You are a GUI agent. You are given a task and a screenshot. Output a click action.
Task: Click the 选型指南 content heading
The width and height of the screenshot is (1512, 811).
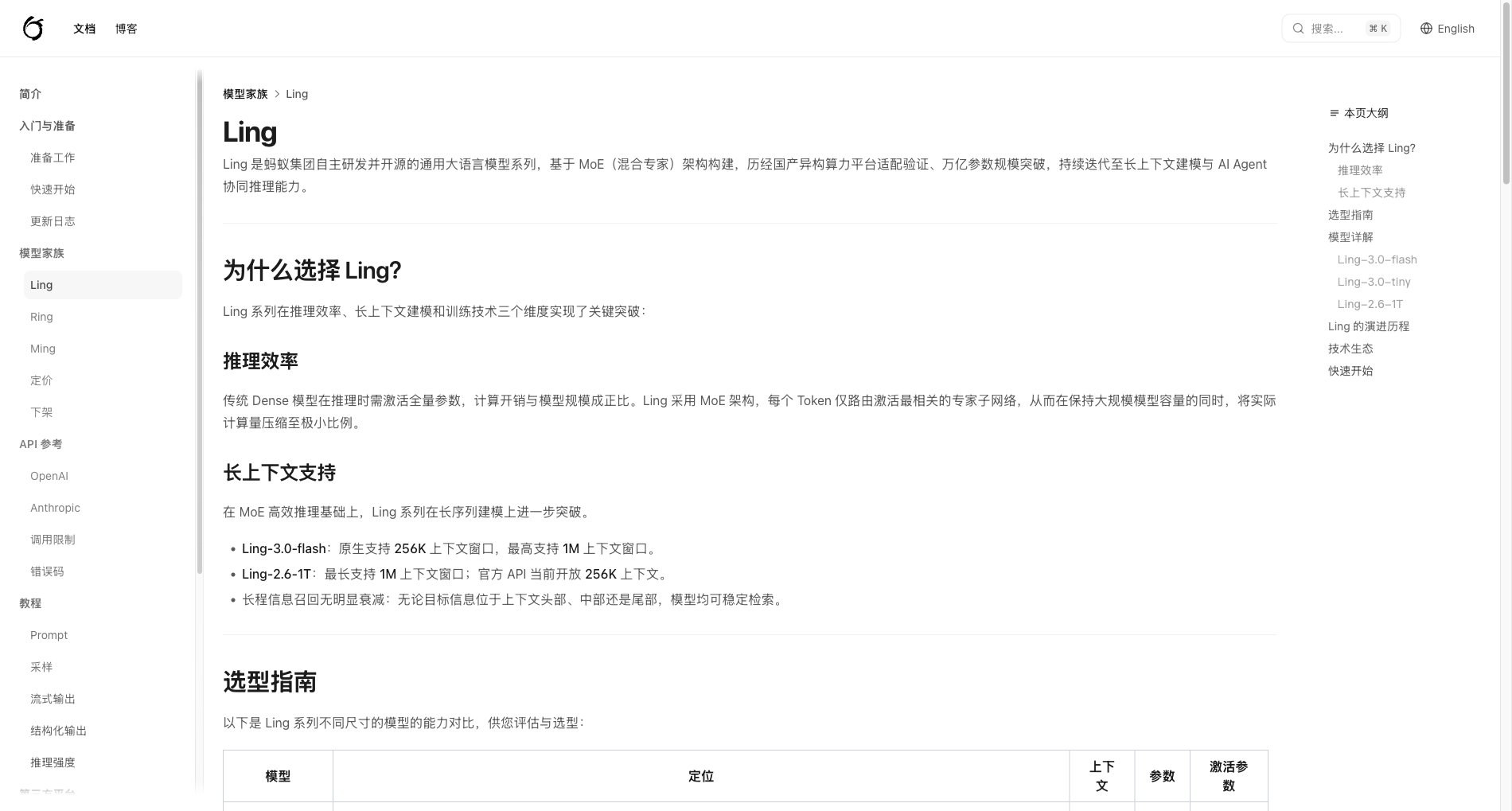tap(270, 682)
